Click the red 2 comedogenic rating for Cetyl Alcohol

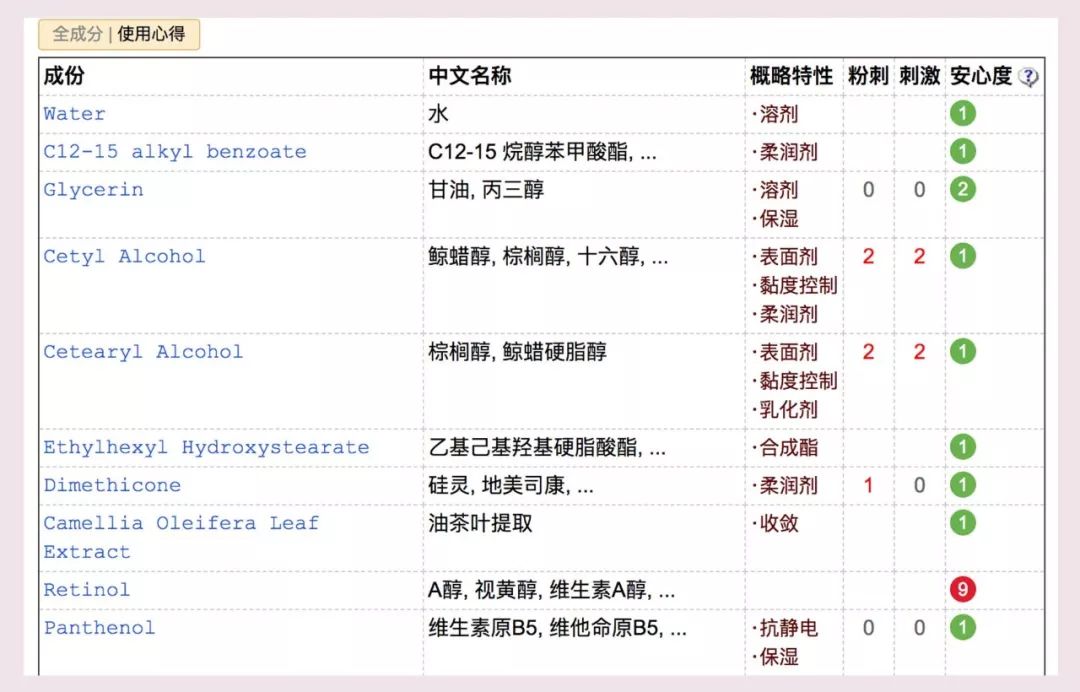[869, 256]
